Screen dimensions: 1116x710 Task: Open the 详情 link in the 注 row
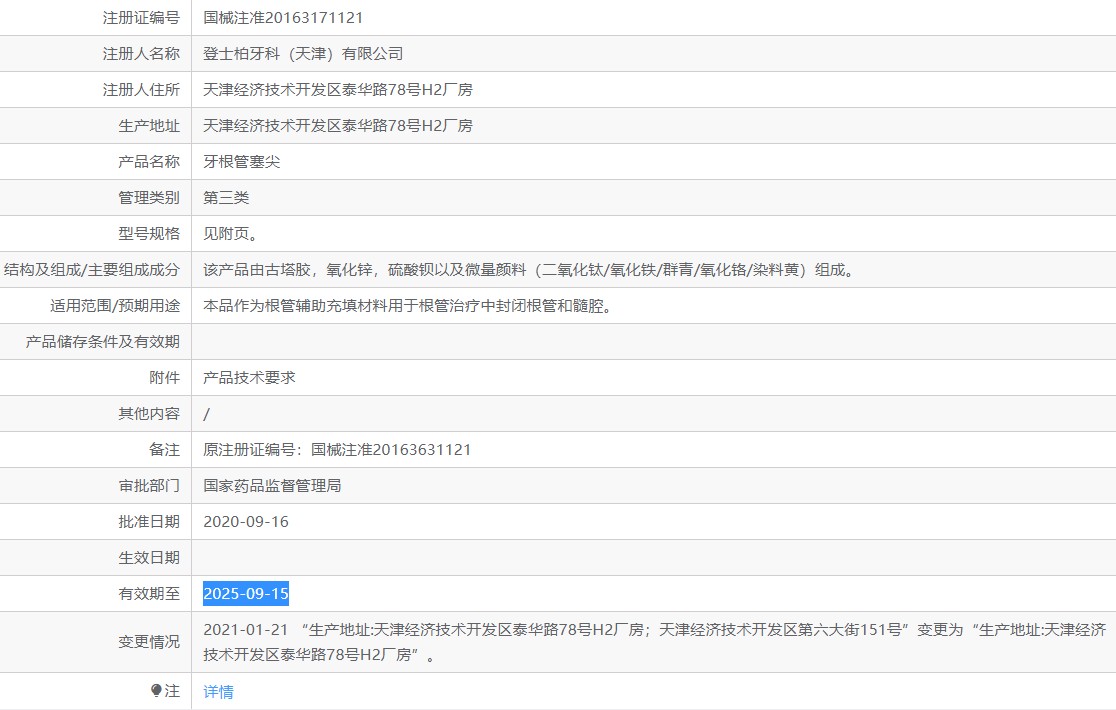218,692
